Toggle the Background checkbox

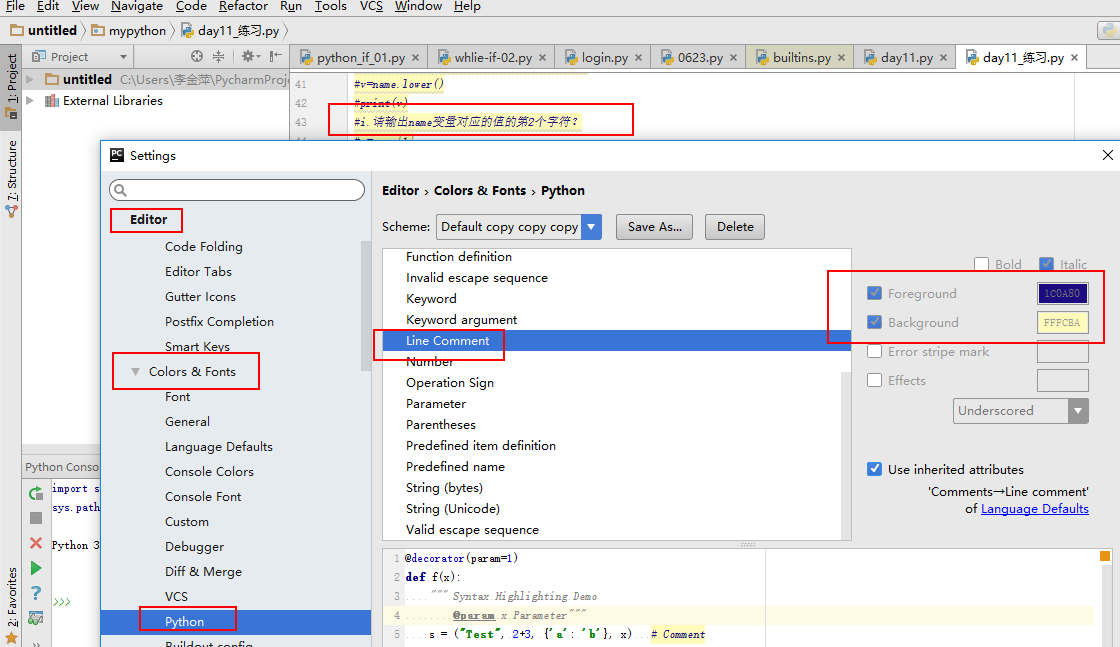pyautogui.click(x=874, y=322)
